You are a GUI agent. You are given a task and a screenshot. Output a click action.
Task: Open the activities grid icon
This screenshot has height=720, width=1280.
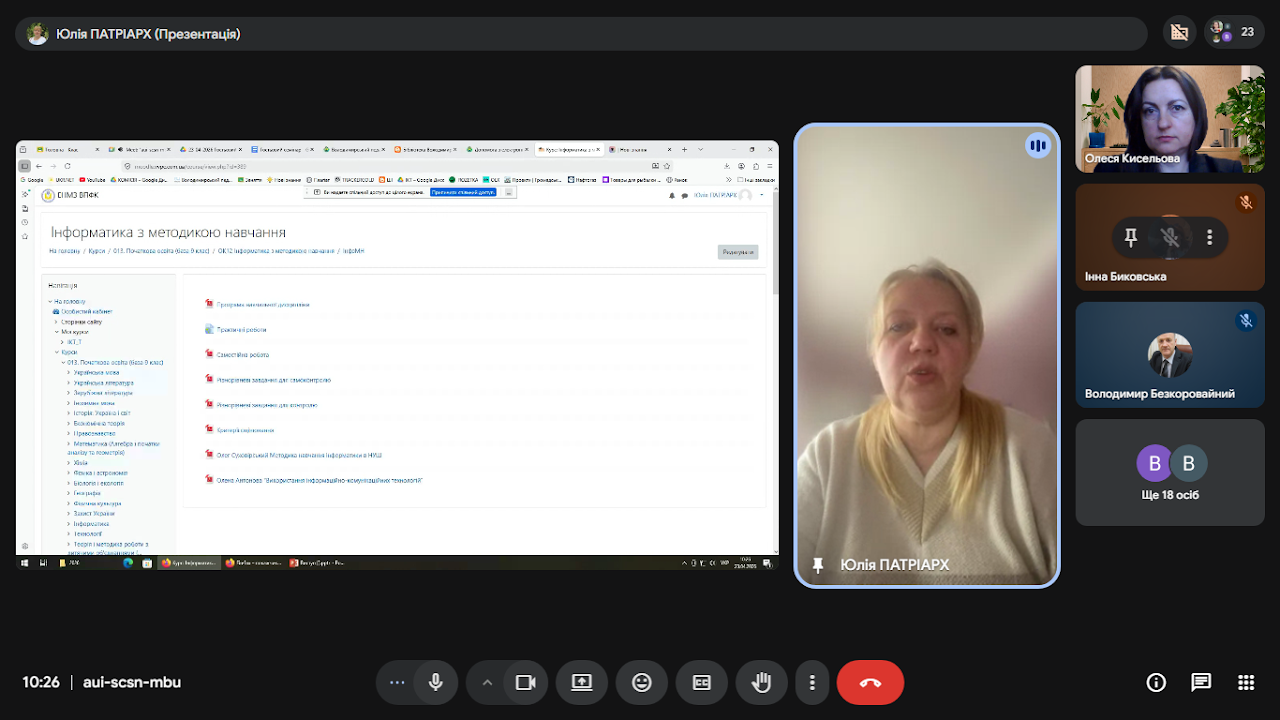point(1246,683)
